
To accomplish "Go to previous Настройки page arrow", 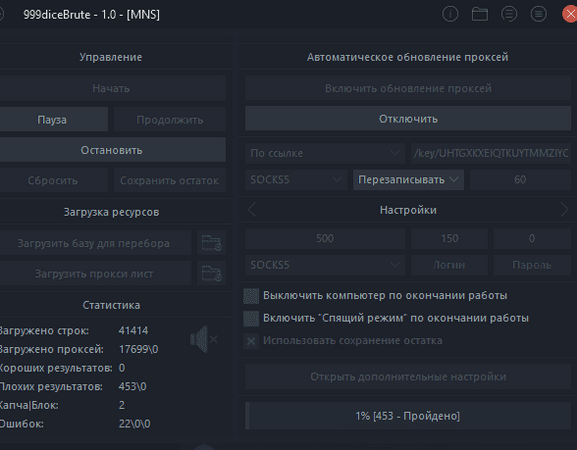I will click(252, 210).
